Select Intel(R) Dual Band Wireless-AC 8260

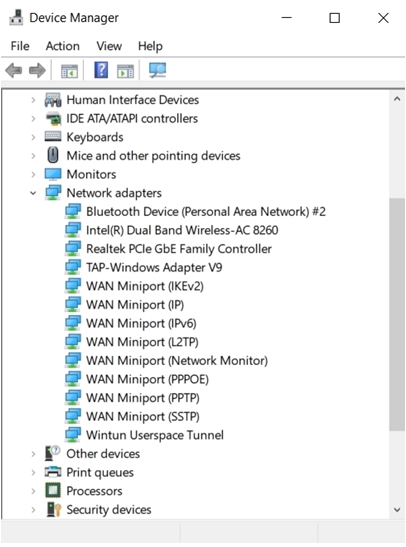click(x=182, y=230)
